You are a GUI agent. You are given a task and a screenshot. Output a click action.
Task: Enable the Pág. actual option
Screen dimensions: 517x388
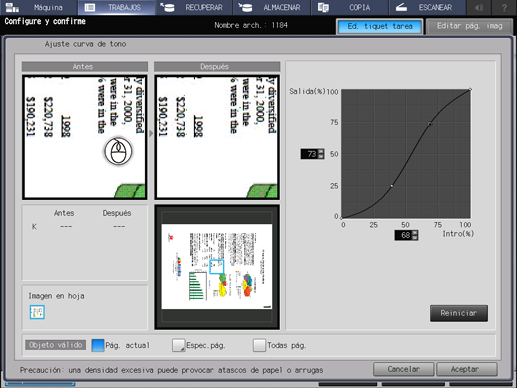point(98,345)
